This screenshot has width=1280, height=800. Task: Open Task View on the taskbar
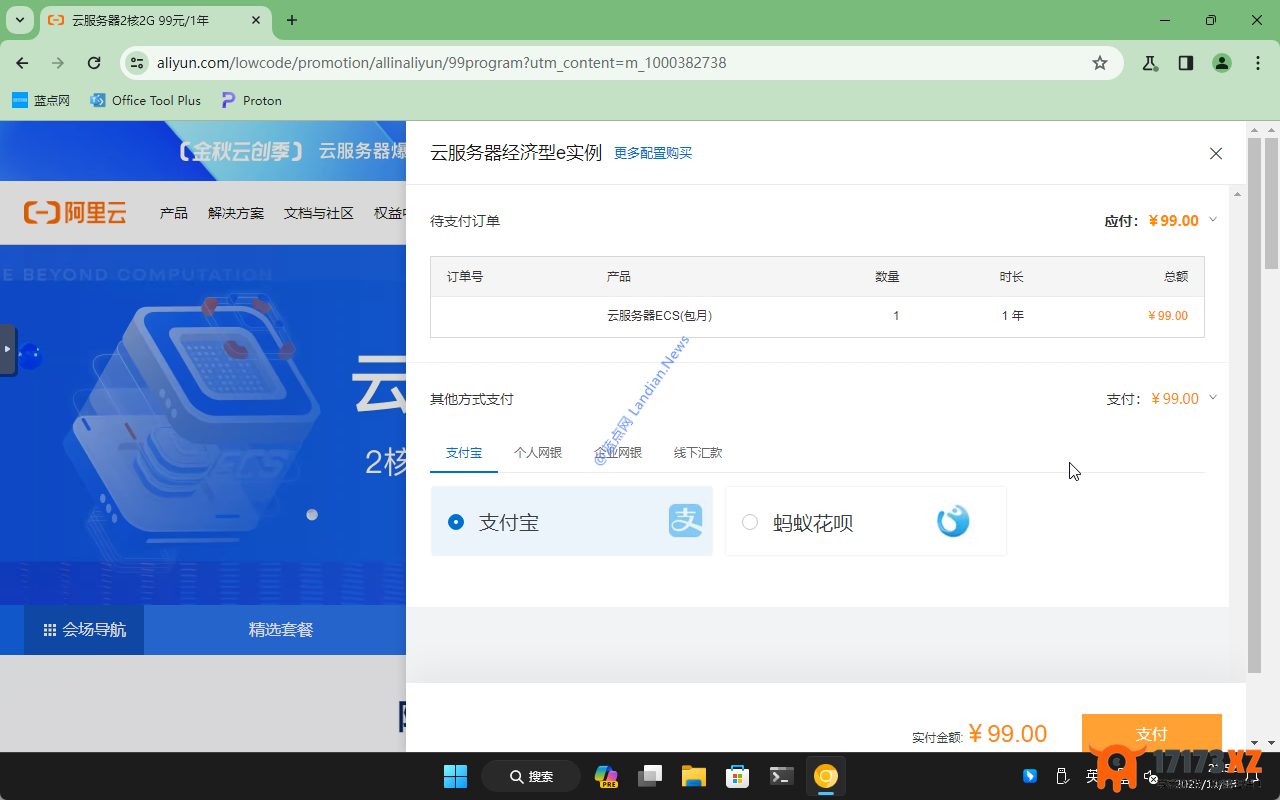651,776
